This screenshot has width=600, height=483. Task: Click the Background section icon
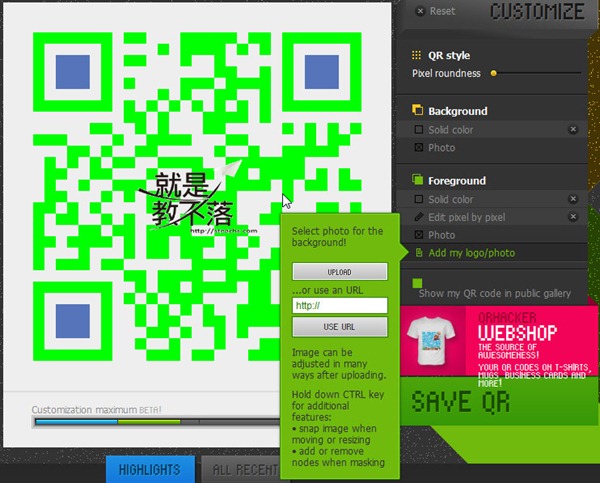coord(417,110)
